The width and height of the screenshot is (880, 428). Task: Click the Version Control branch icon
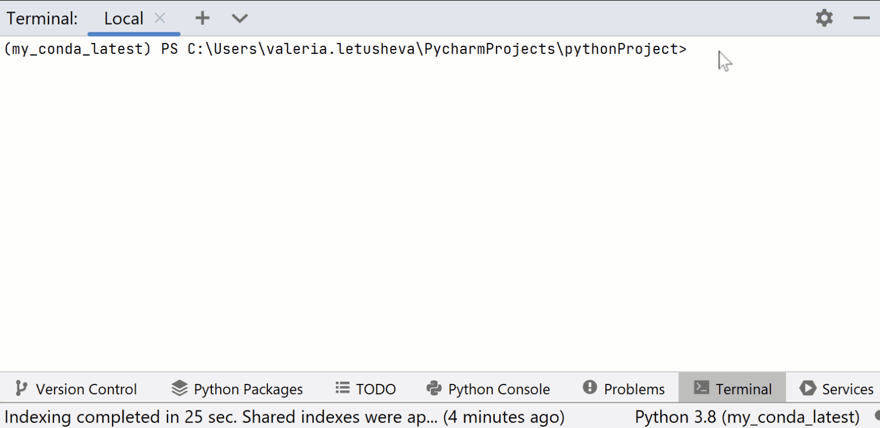pos(21,388)
